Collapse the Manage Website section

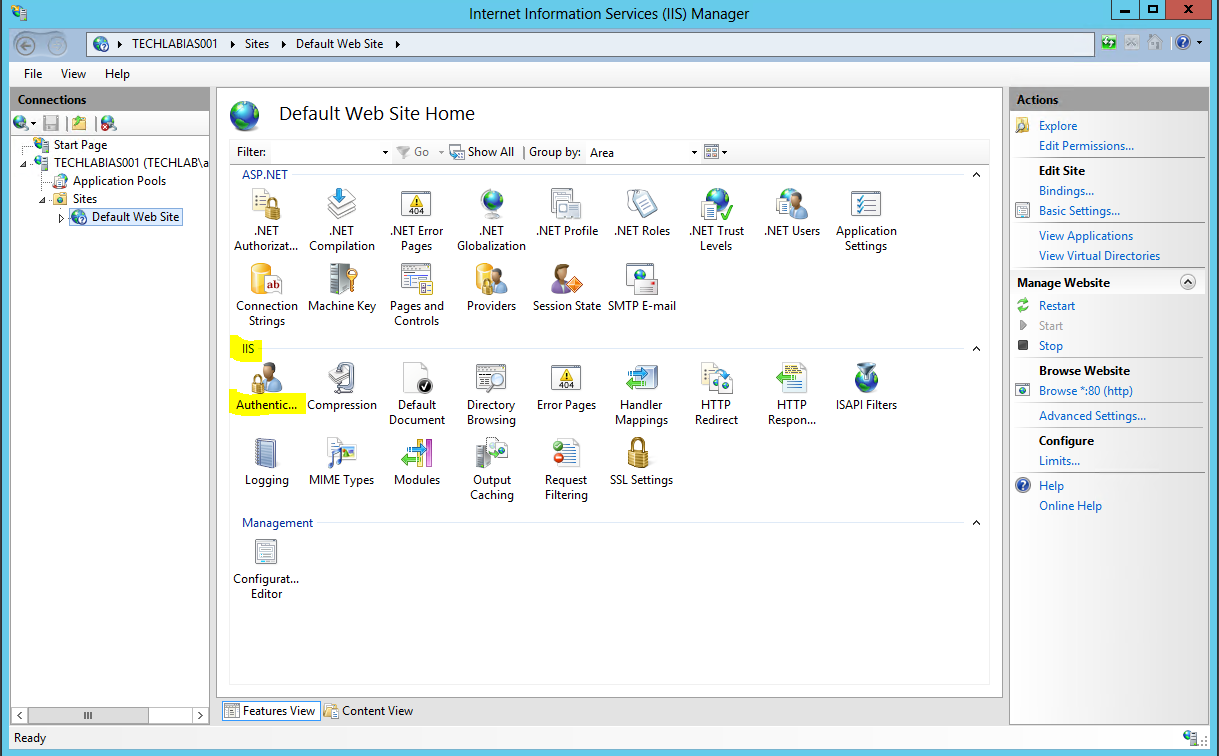[1188, 282]
